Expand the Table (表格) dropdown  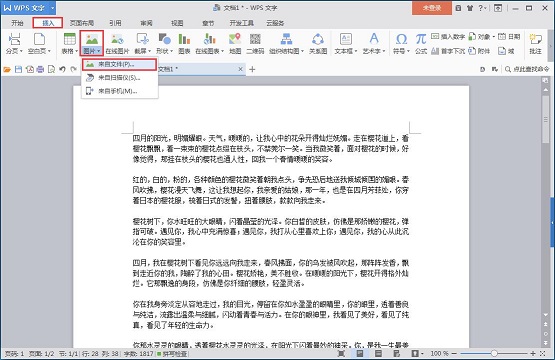69,44
